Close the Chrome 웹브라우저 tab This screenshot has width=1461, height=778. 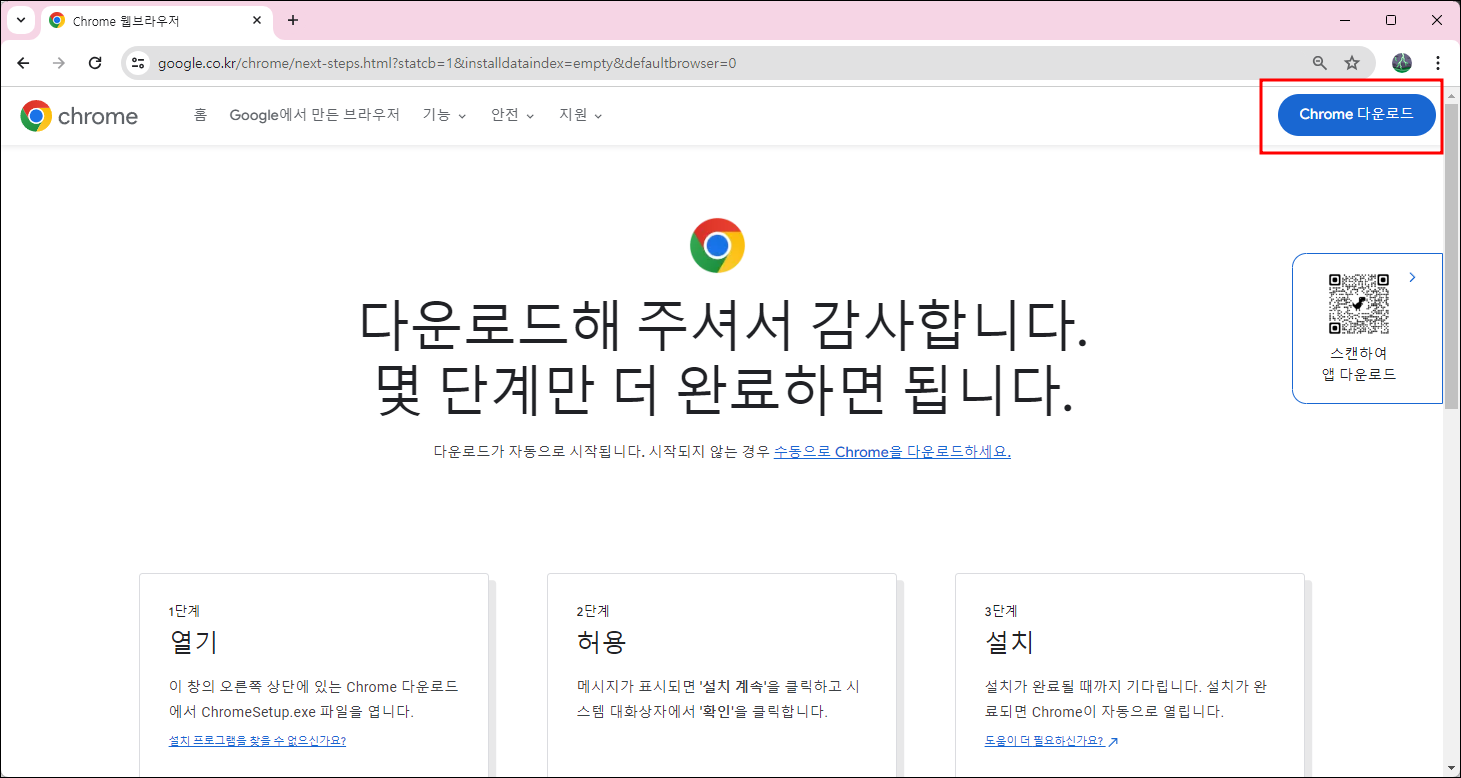(x=257, y=20)
